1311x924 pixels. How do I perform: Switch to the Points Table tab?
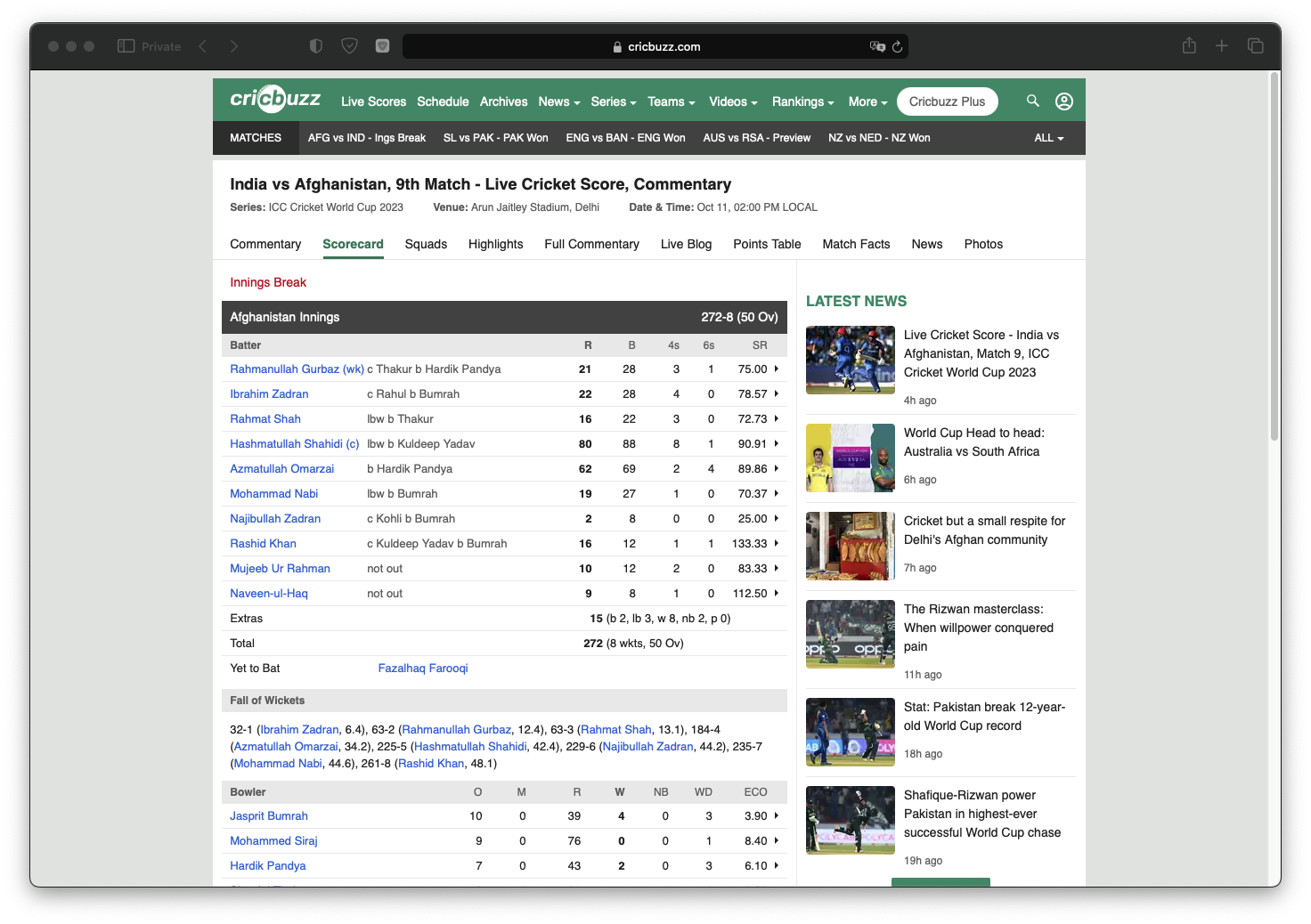point(766,244)
